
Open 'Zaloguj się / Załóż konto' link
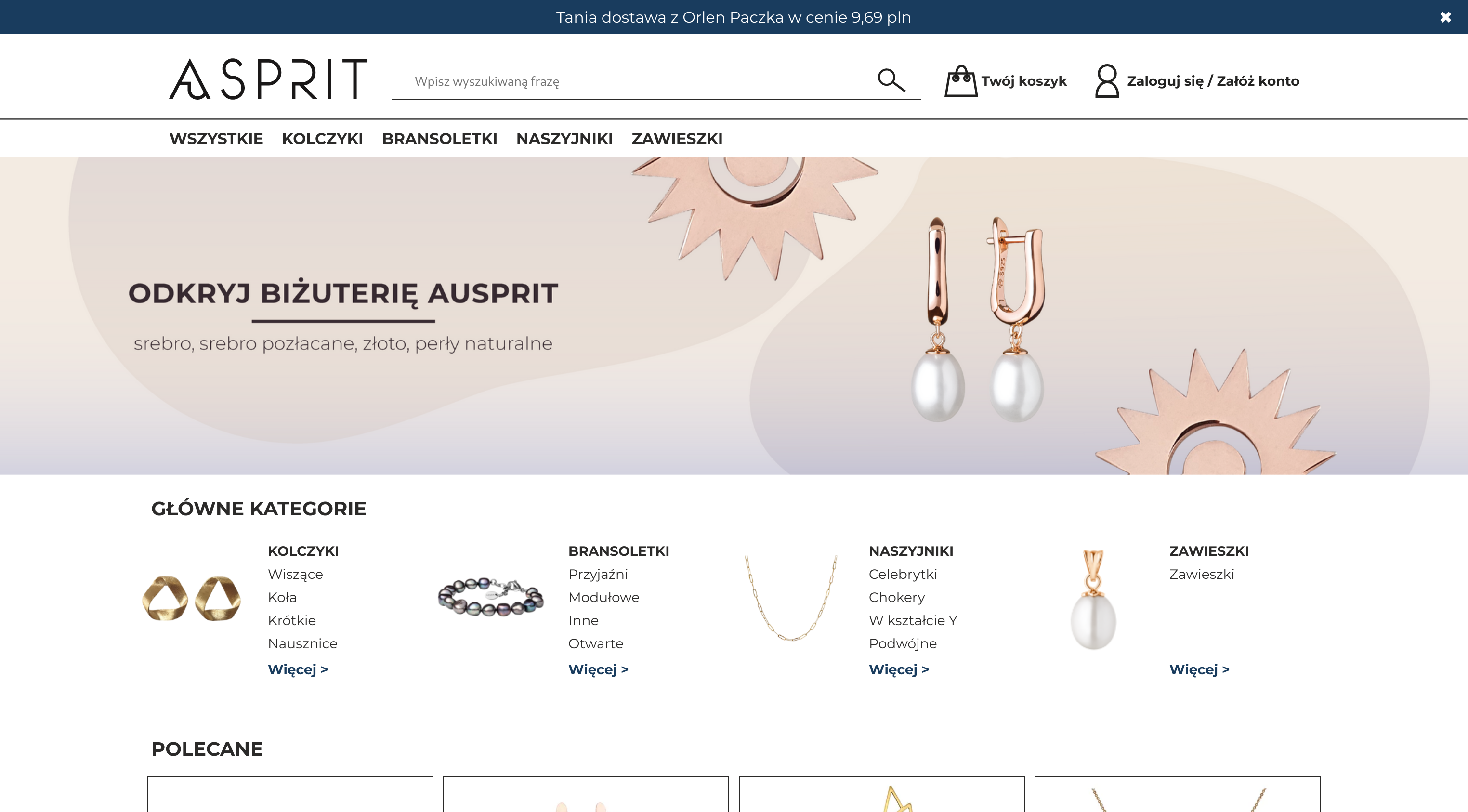tap(1213, 81)
